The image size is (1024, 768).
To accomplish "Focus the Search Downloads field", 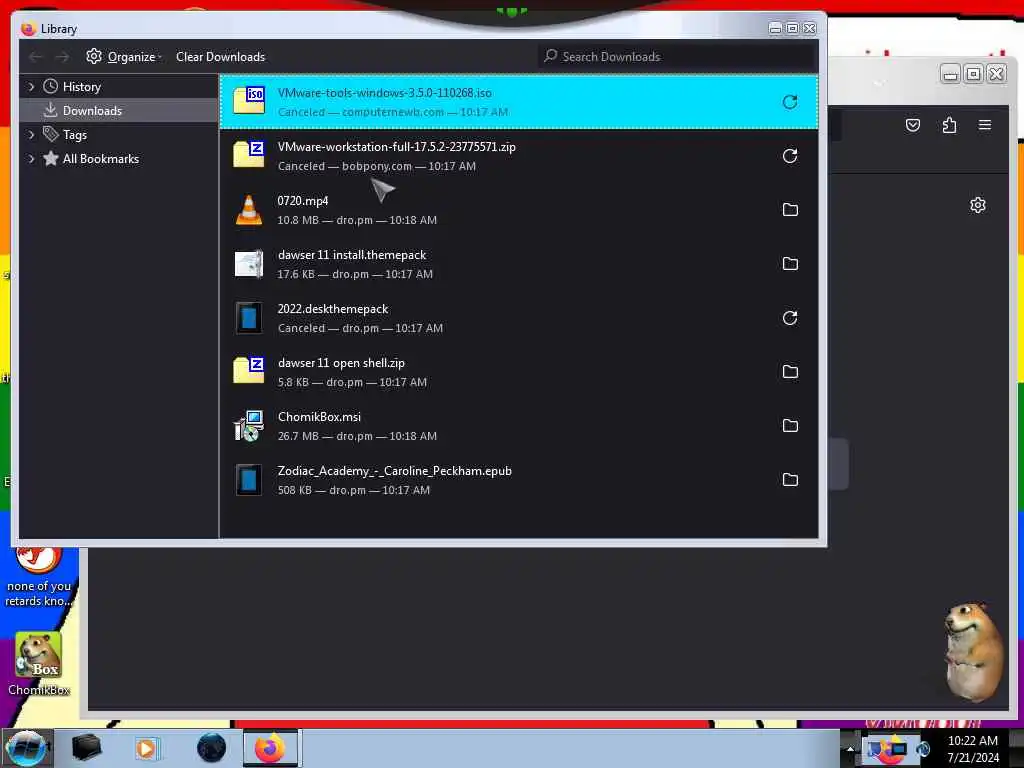I will coord(677,57).
